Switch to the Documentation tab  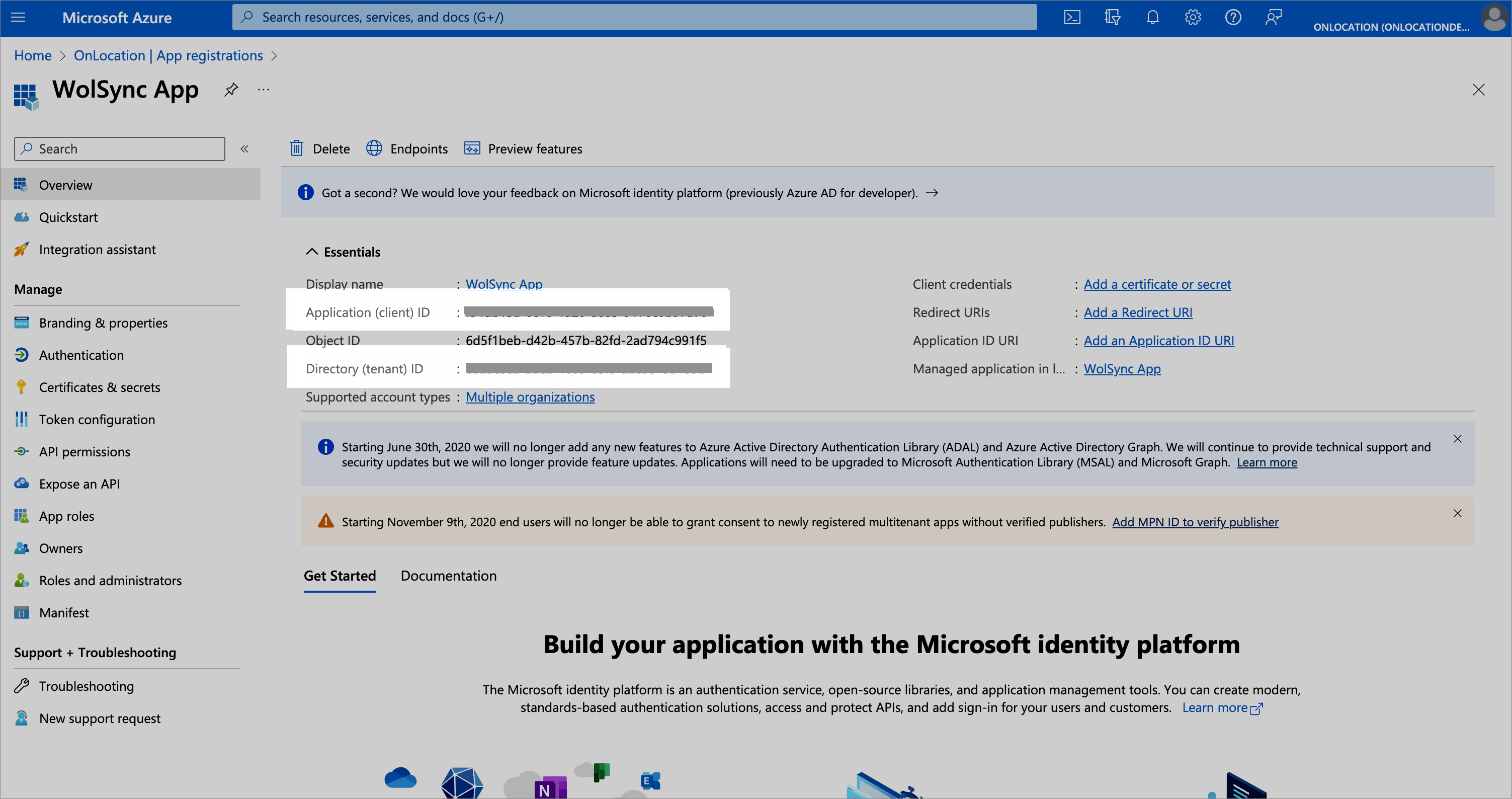(448, 575)
